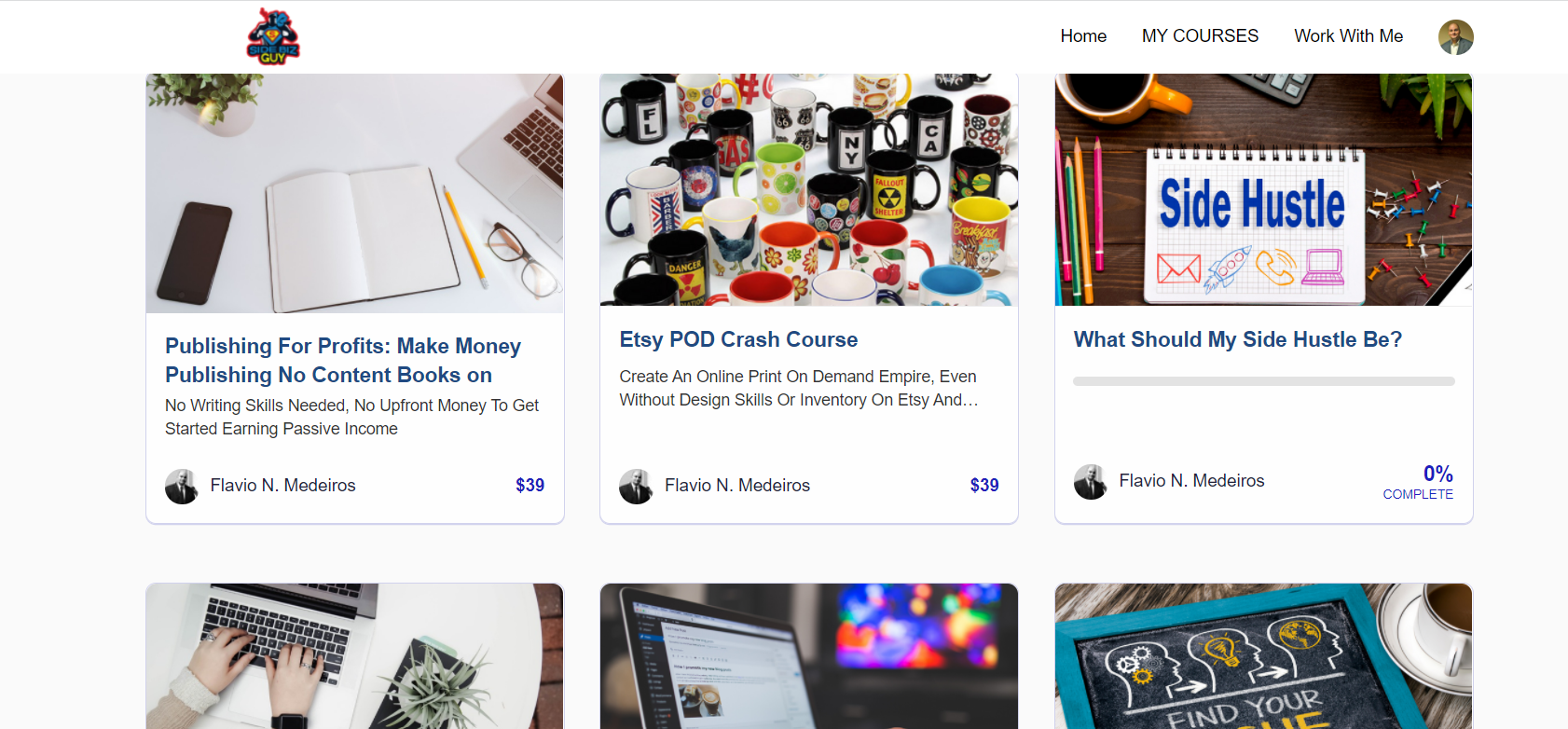Go to Home in navigation

tap(1083, 36)
